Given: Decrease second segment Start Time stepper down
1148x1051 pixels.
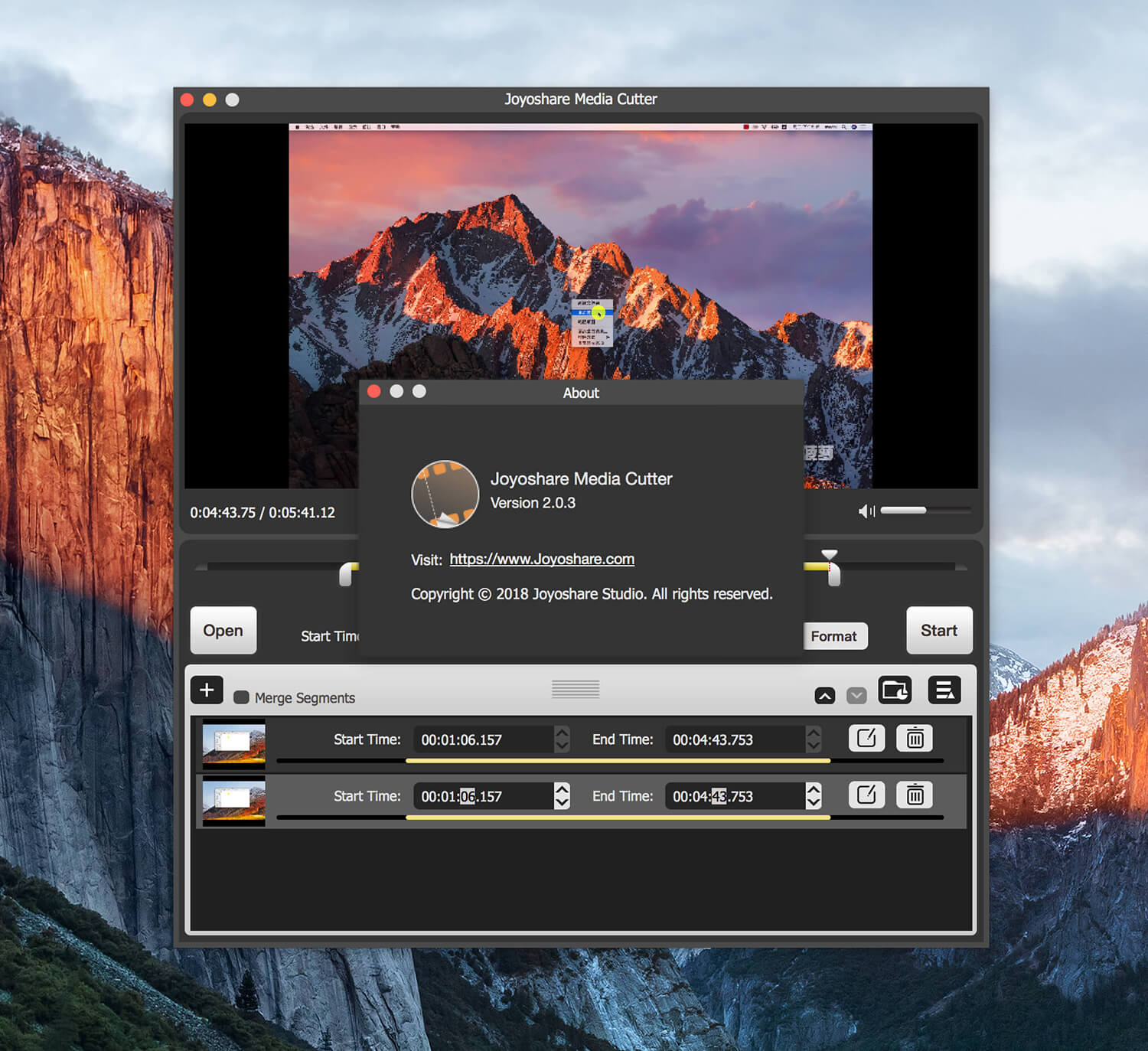Looking at the screenshot, I should tap(563, 803).
